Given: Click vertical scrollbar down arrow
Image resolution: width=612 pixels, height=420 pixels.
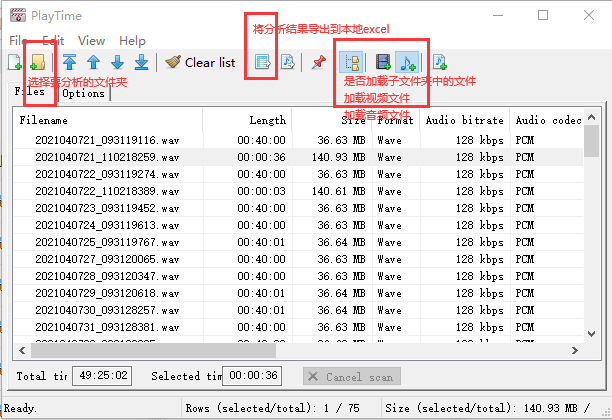Looking at the screenshot, I should point(592,333).
